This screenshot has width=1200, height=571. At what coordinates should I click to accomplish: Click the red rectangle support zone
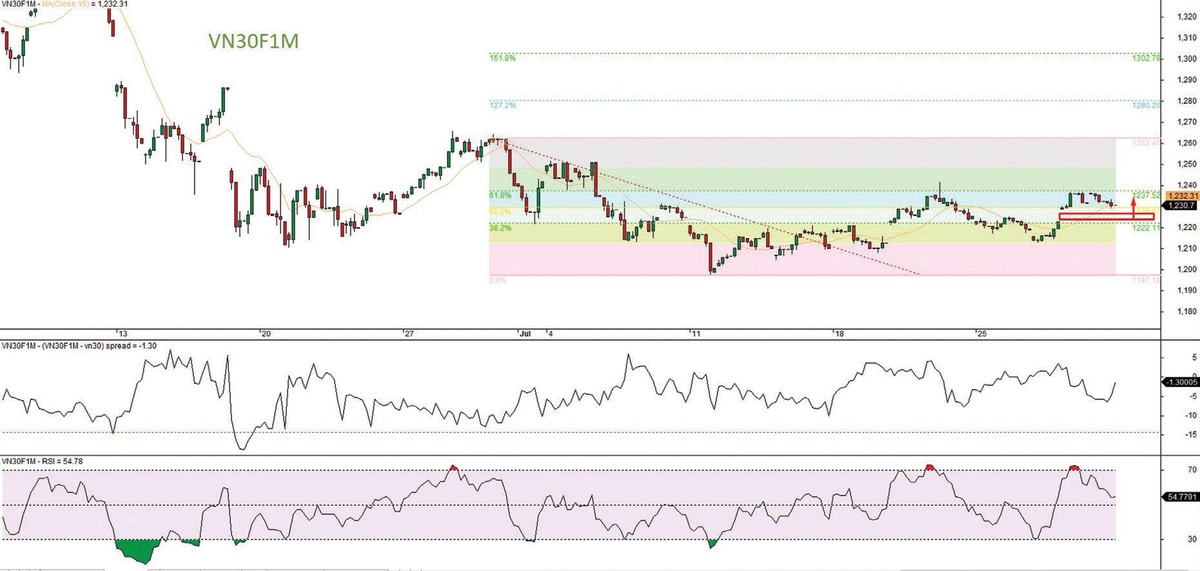1105,216
